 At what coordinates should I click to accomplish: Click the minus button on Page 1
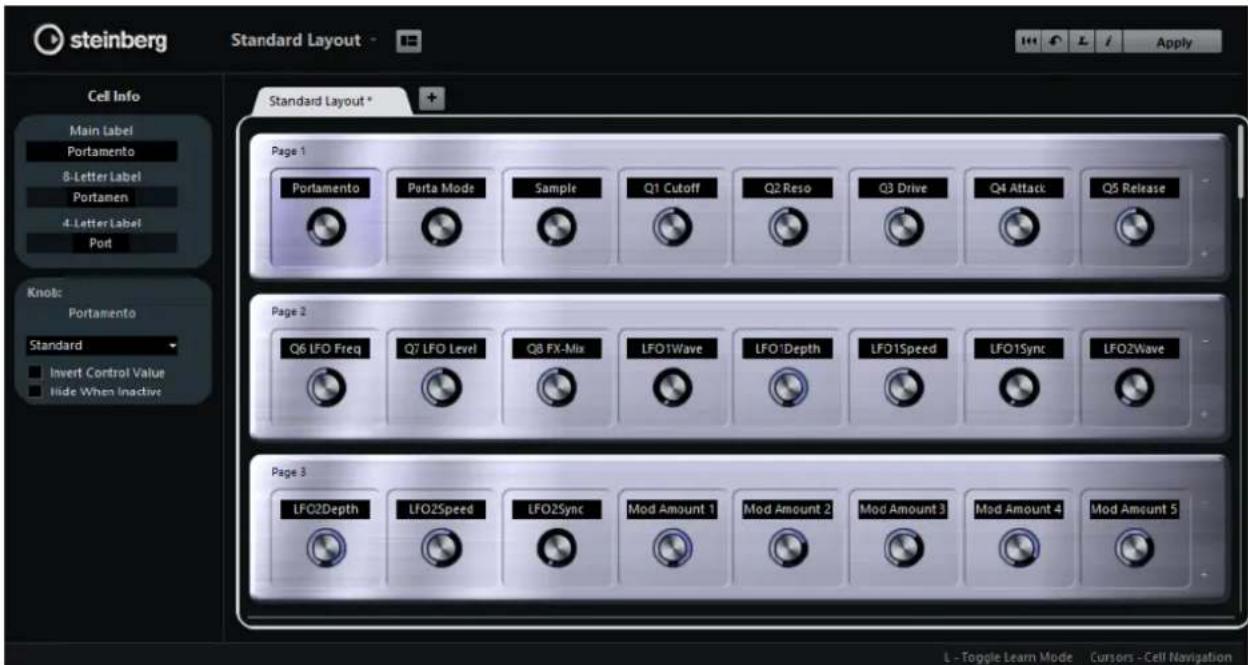1204,182
